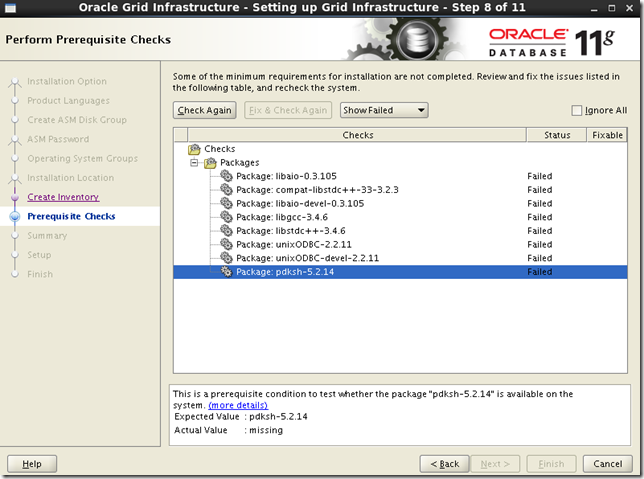
Task: Maximize the installer window
Action: click(x=612, y=8)
